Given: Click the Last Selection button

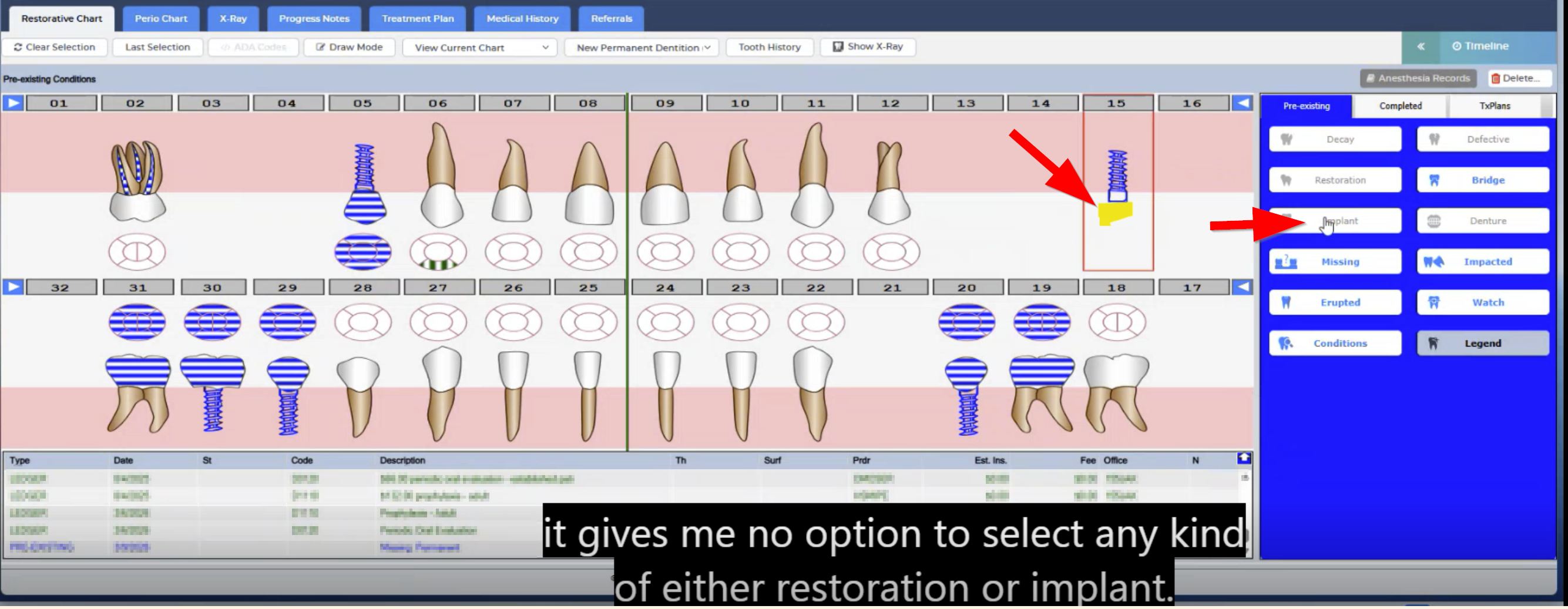Looking at the screenshot, I should [157, 47].
